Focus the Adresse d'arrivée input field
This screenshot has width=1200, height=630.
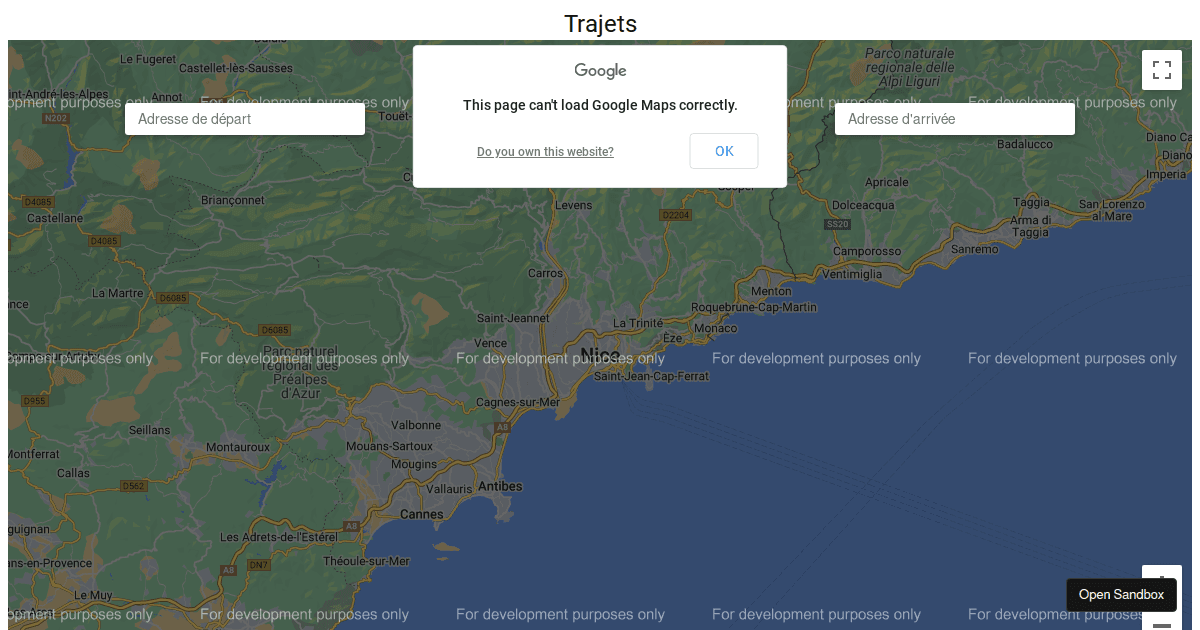point(955,119)
